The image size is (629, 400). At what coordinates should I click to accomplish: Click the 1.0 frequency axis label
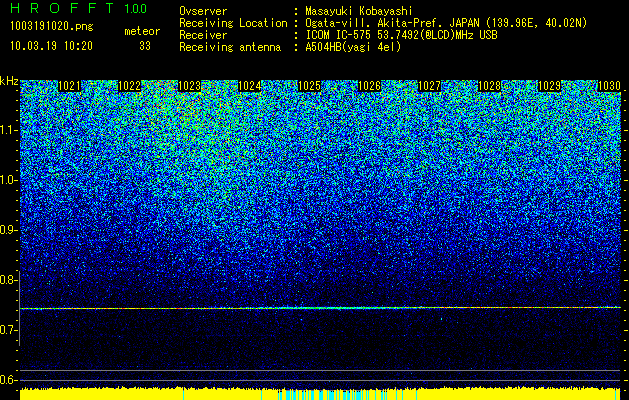[6, 181]
